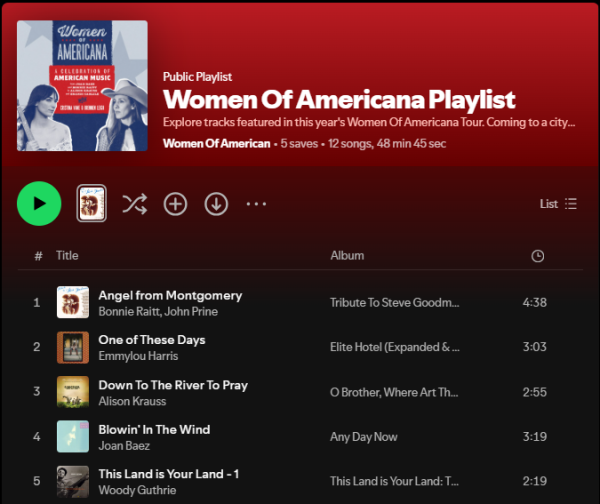
Task: Open the Women Of American profile link
Action: click(217, 144)
